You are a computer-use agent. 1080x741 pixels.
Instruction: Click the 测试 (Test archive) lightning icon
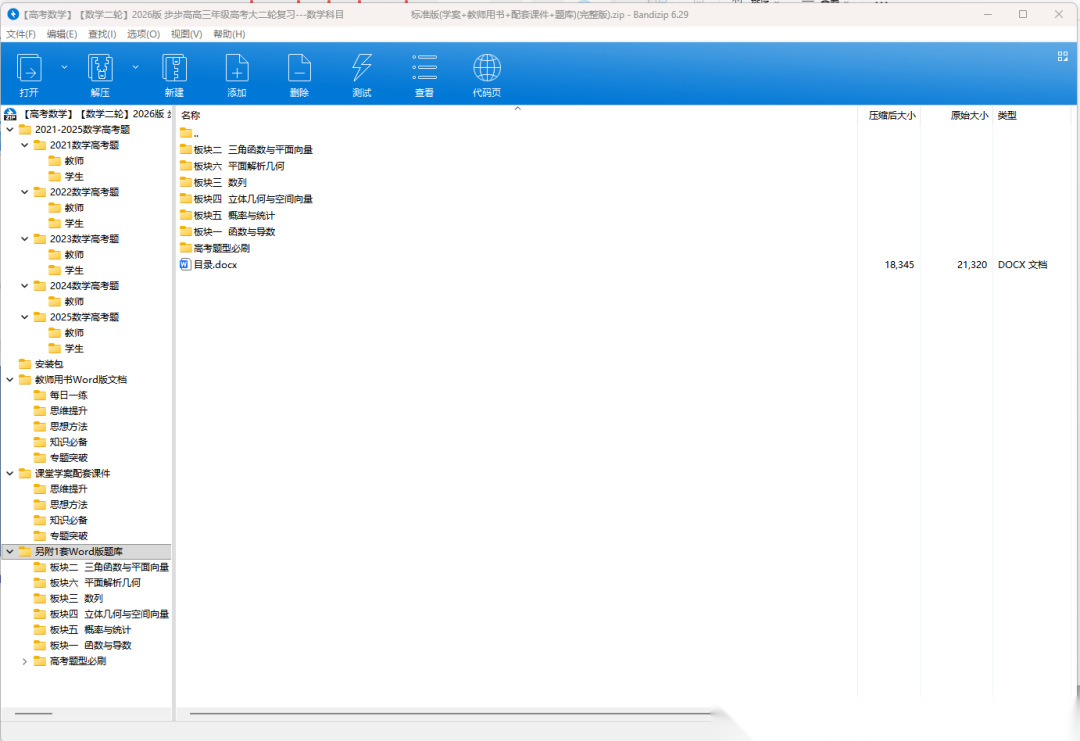click(361, 69)
